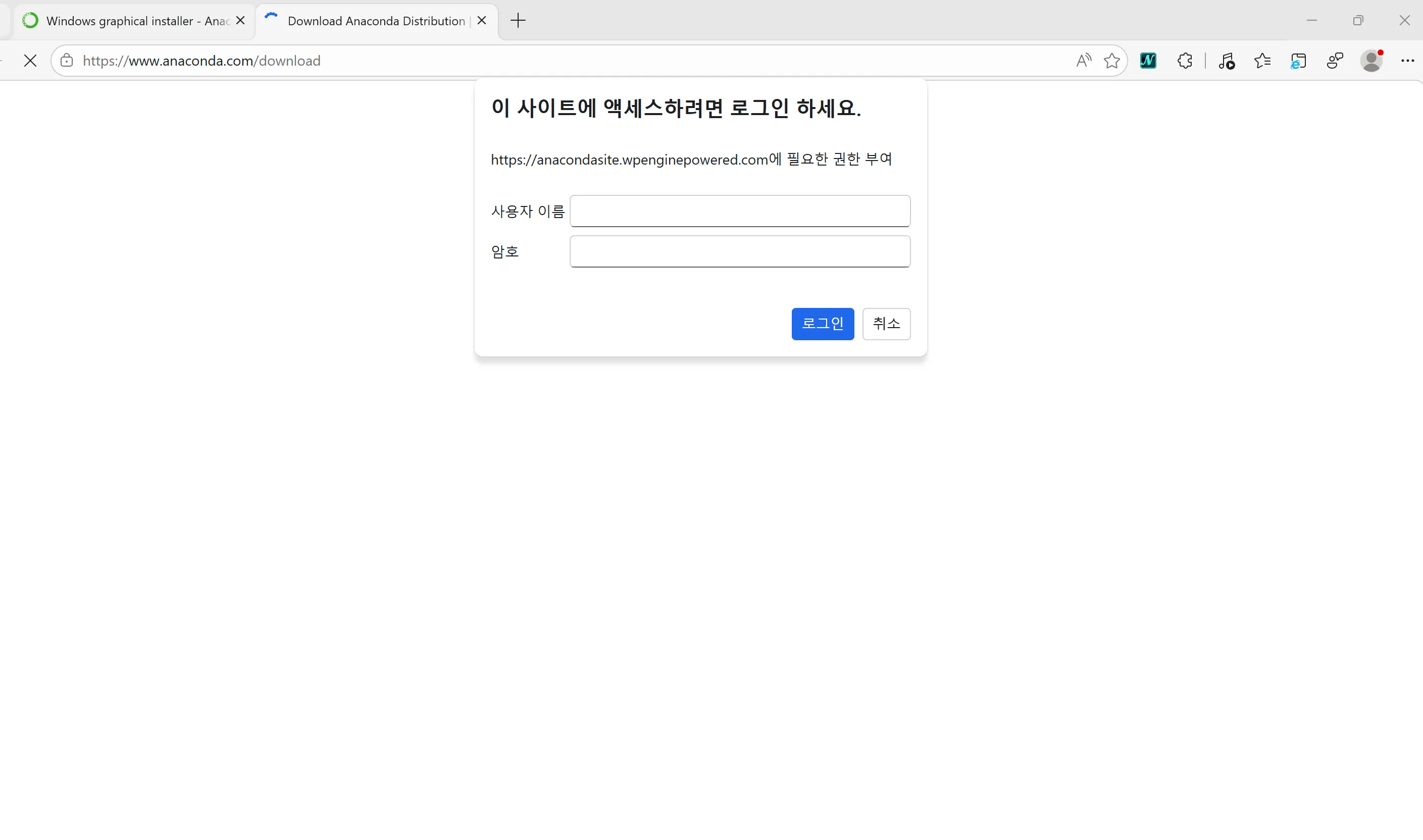Open the Extensions puzzle icon

click(1185, 61)
